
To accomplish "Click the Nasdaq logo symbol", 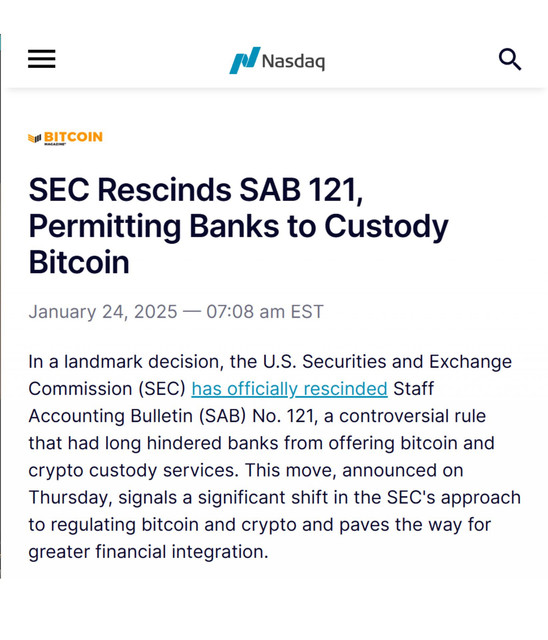I will 244,60.
